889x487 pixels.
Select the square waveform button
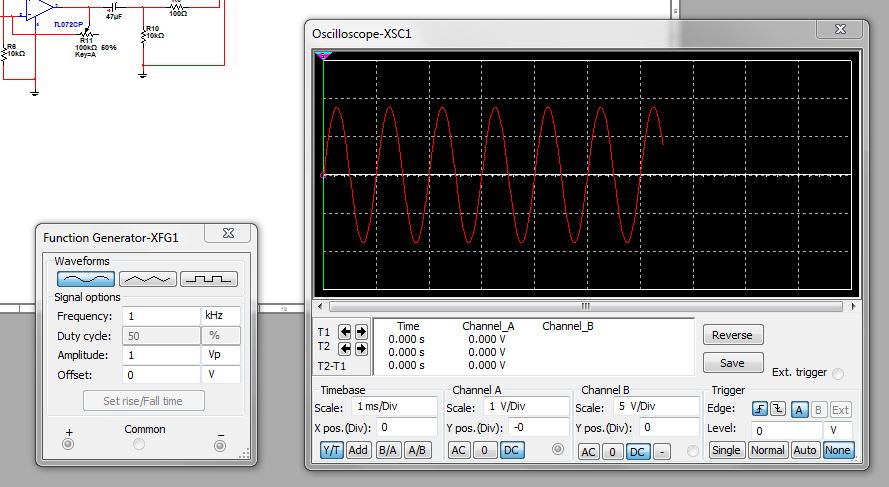(x=209, y=279)
